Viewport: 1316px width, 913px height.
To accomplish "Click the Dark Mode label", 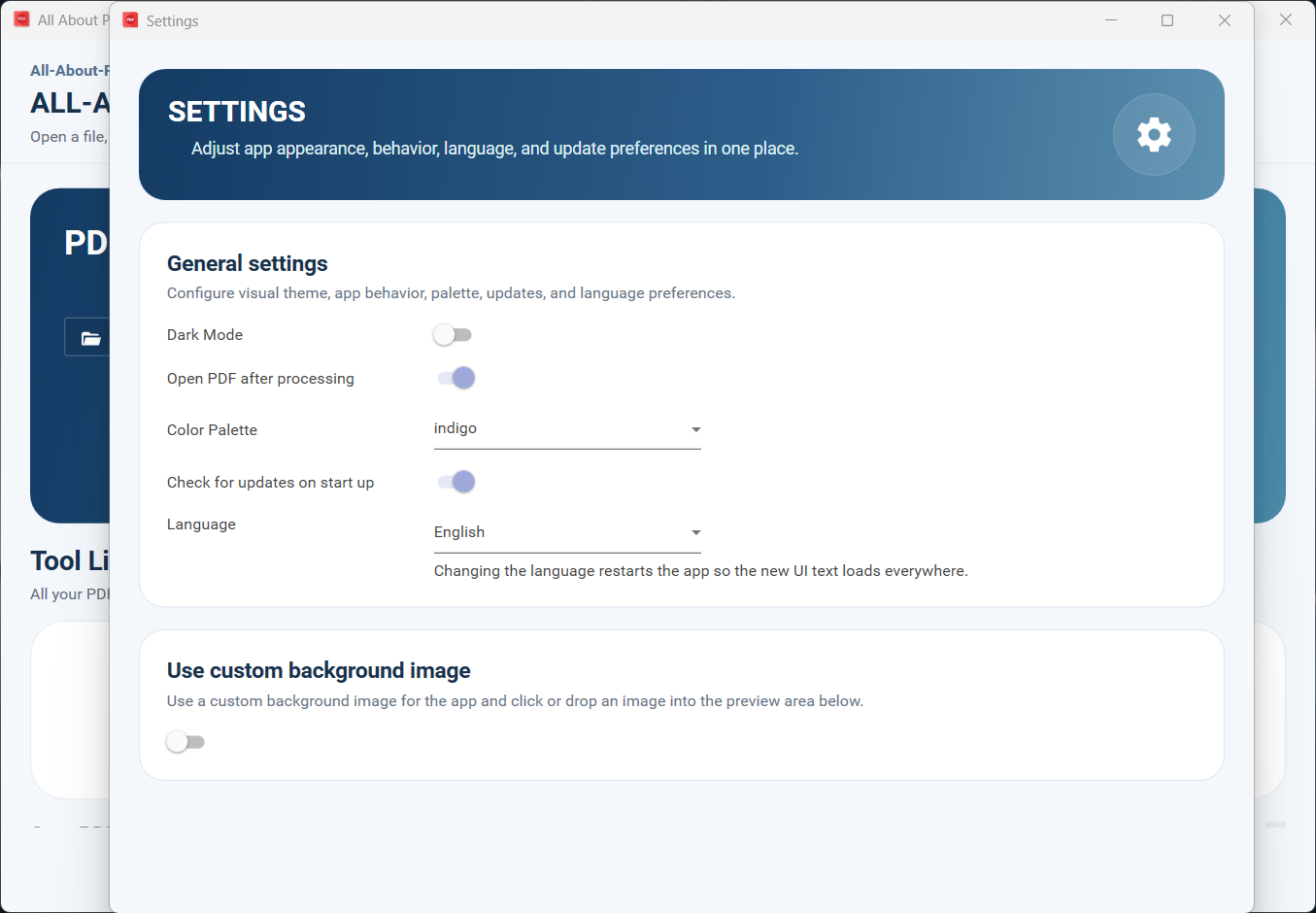I will tap(205, 335).
